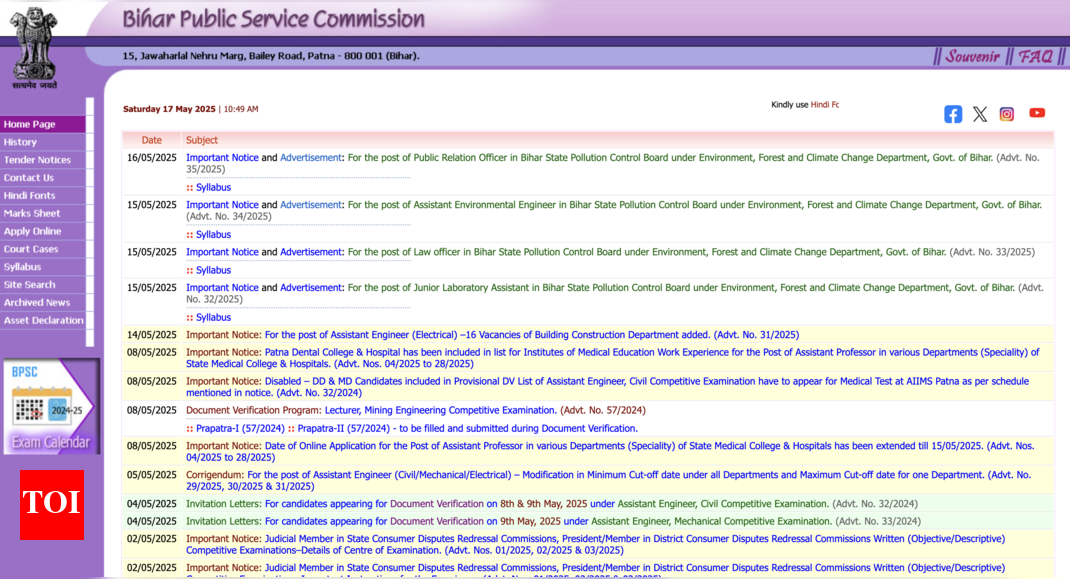Open the FAQ link in header
Screen dimensions: 1070x579
coord(1035,57)
